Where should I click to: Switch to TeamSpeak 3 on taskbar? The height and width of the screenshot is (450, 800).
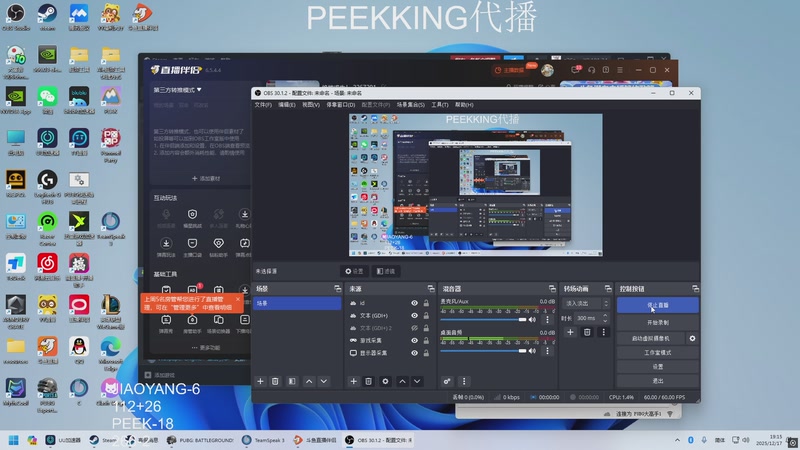click(x=264, y=440)
